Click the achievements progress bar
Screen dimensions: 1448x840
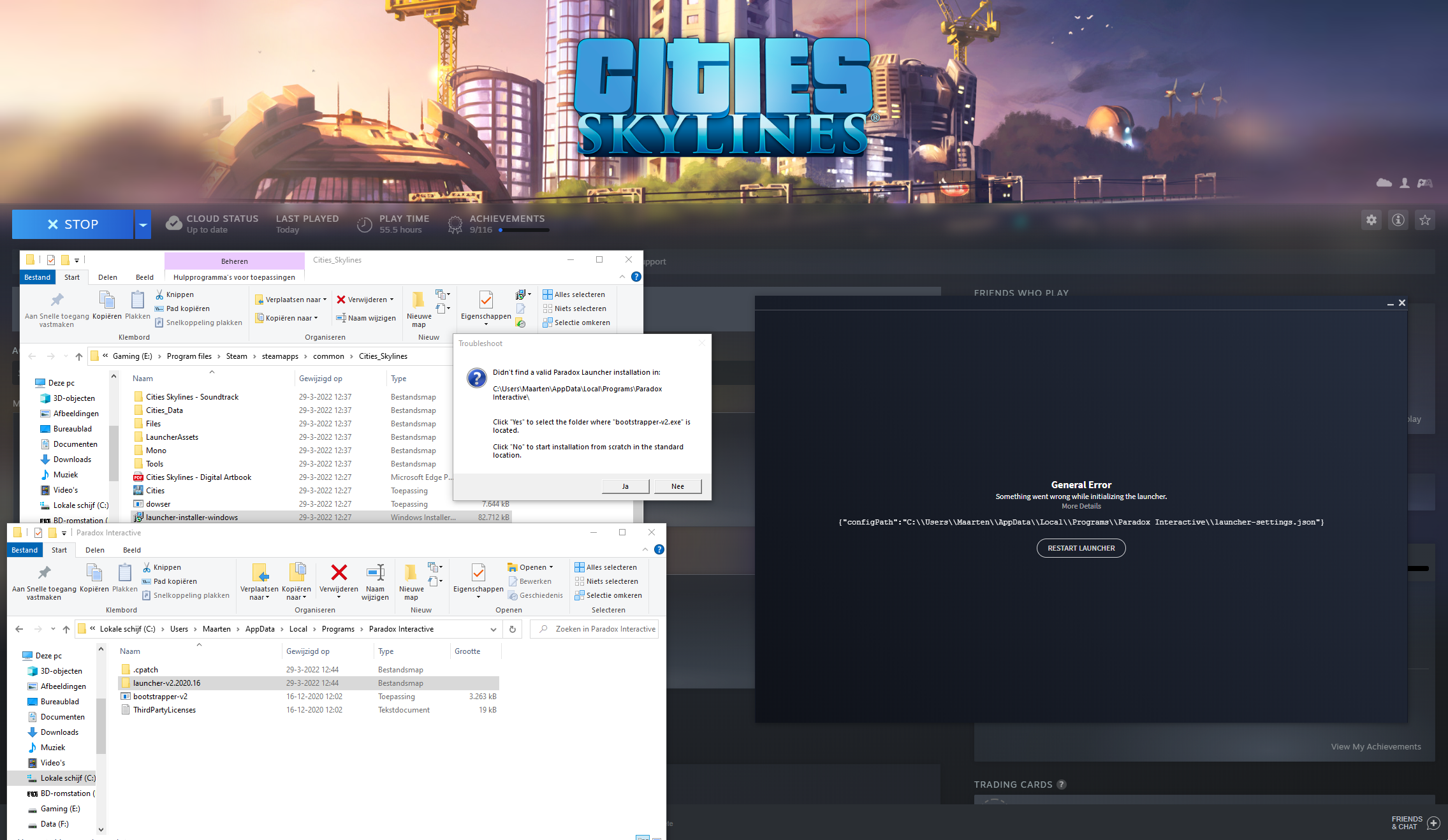pos(524,230)
